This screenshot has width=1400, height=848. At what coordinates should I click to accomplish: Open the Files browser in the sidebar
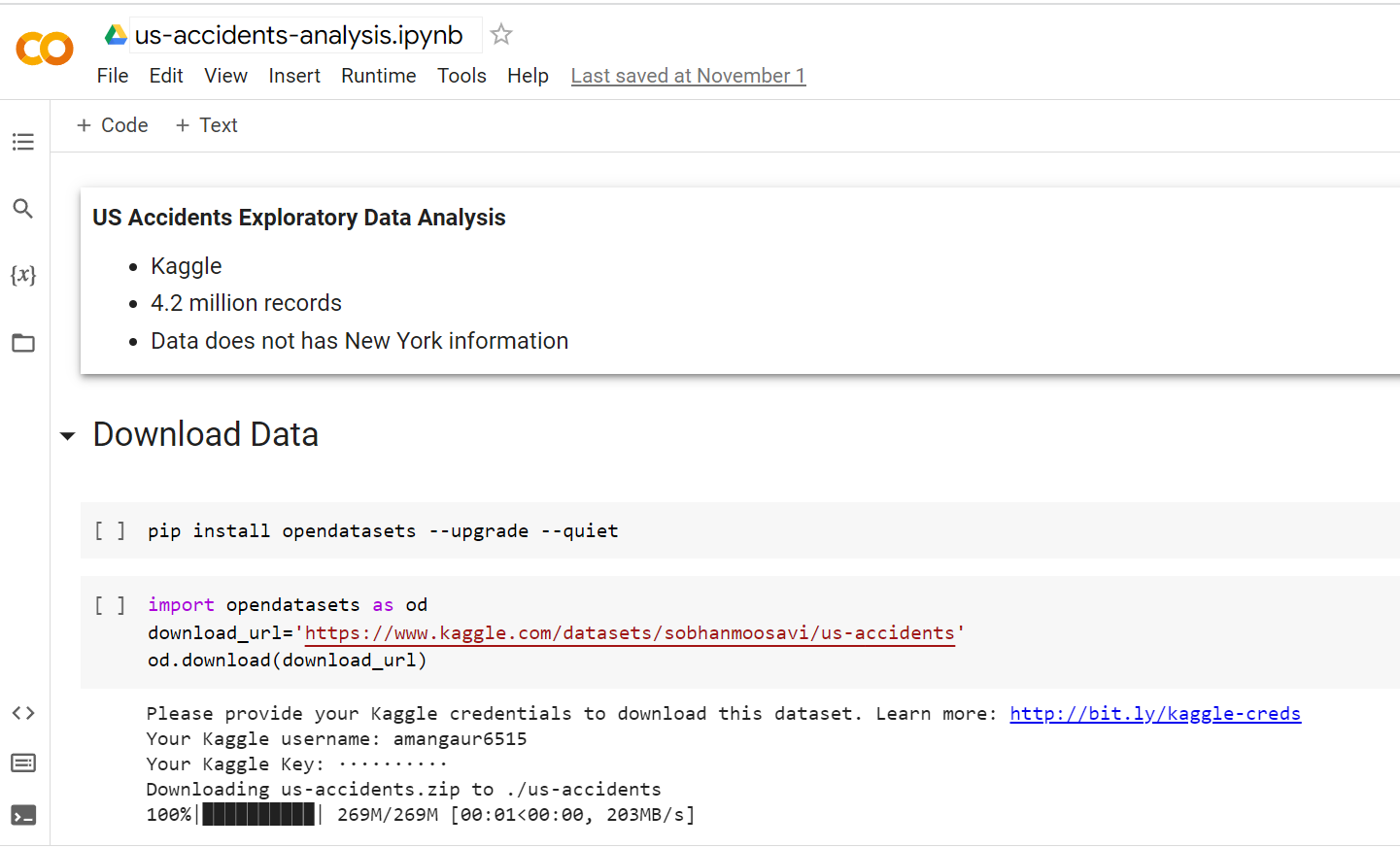(x=22, y=342)
